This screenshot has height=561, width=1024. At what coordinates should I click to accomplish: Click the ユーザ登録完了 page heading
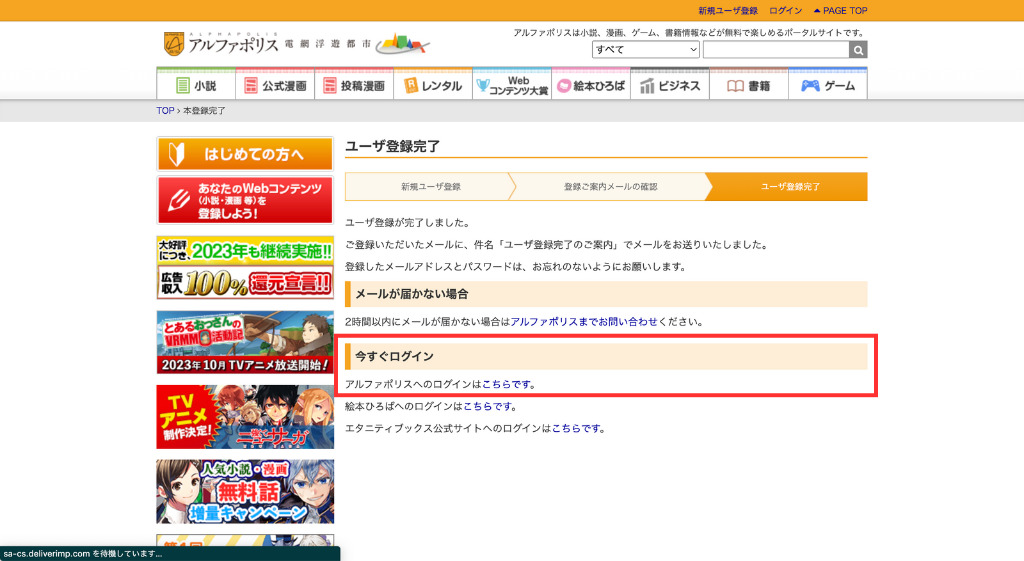[392, 146]
